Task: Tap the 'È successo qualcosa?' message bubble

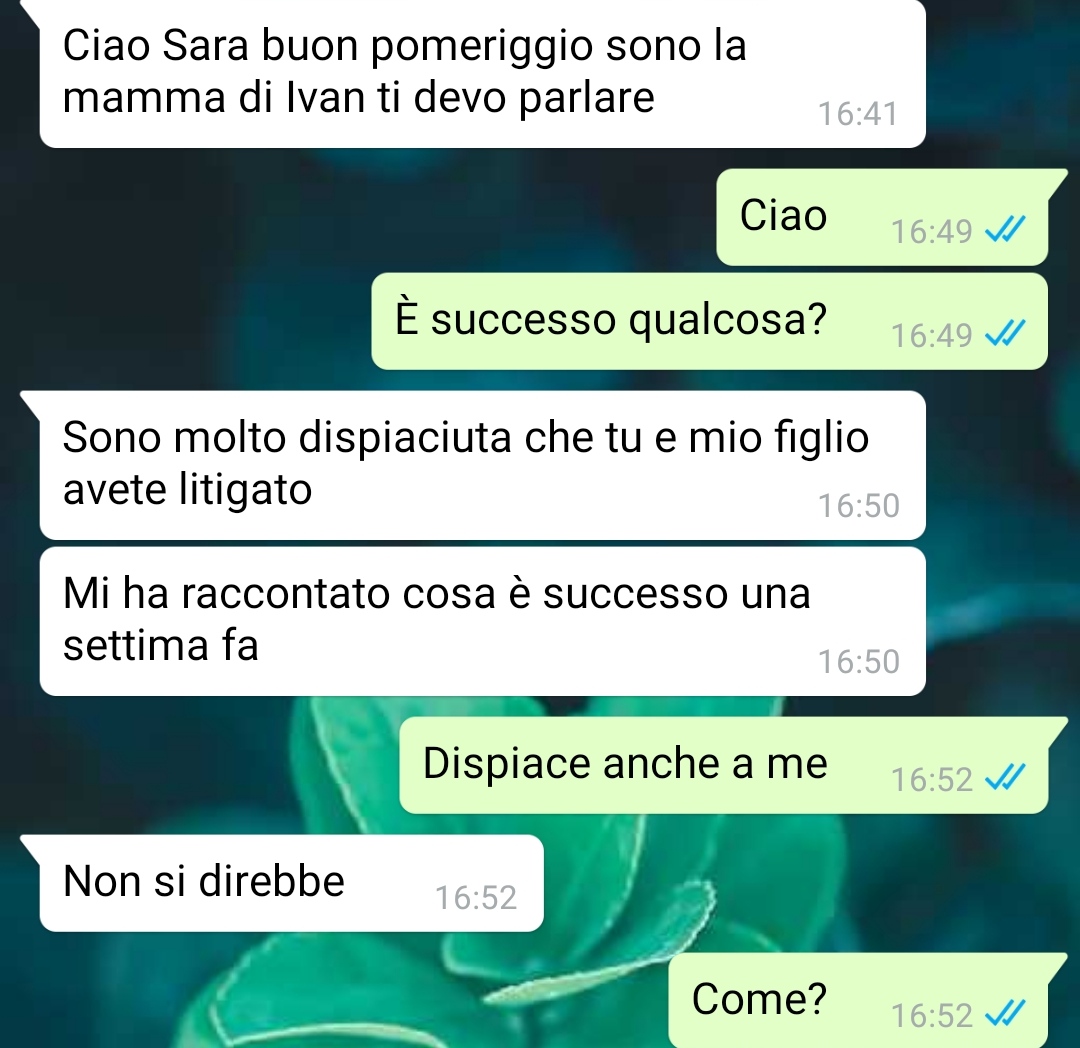Action: [x=709, y=321]
